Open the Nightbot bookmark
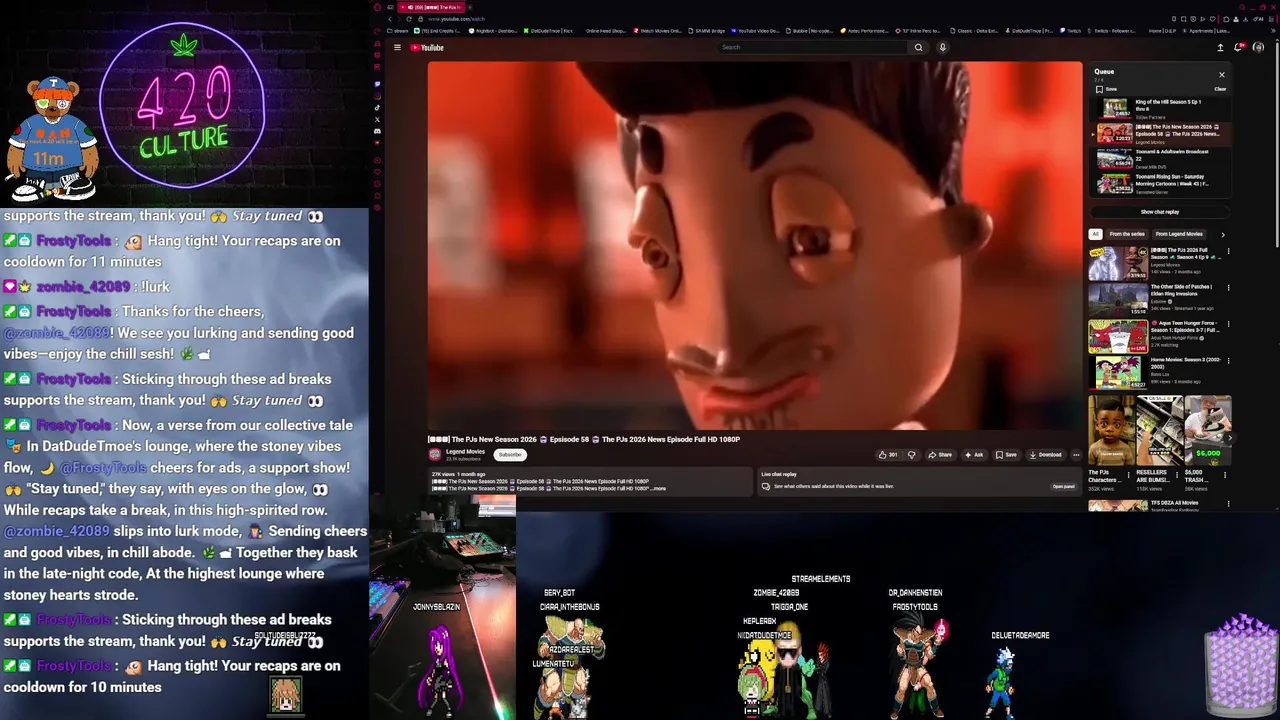The height and width of the screenshot is (720, 1280). [x=495, y=31]
